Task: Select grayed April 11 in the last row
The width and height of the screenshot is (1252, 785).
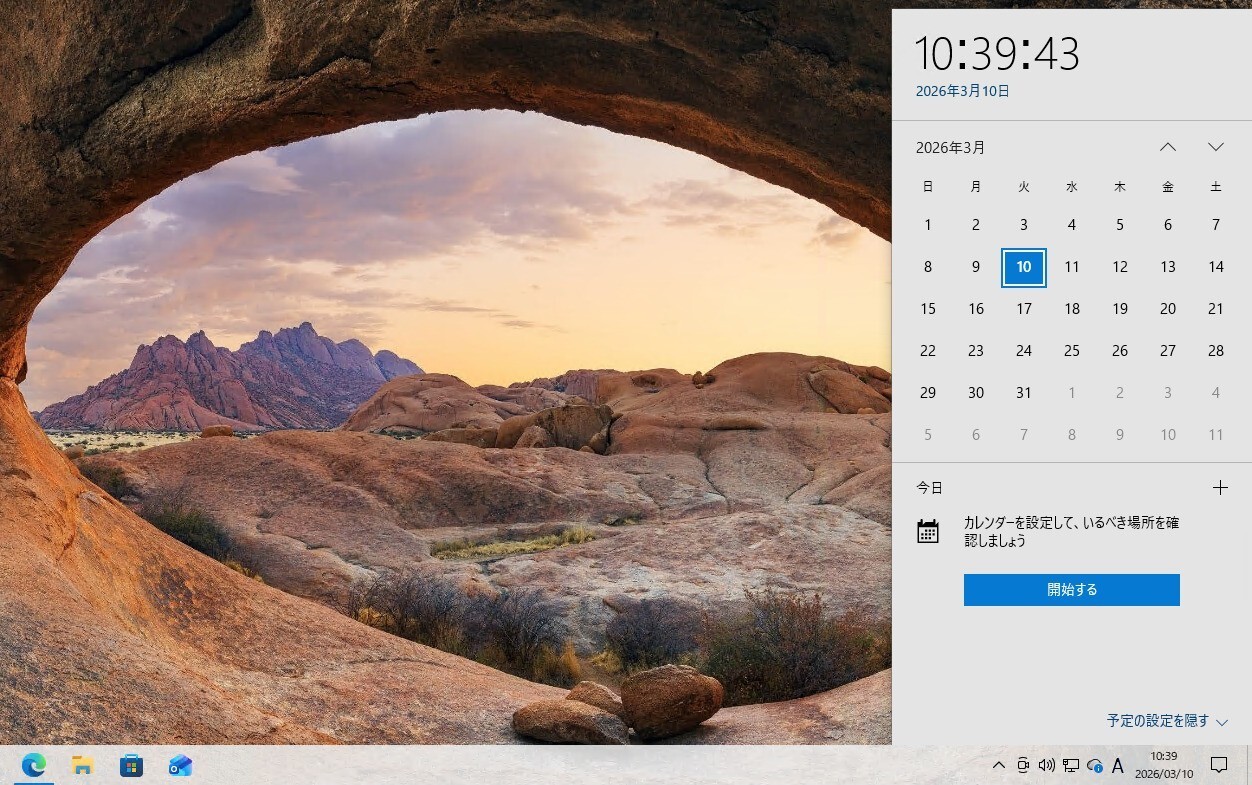Action: 1216,435
